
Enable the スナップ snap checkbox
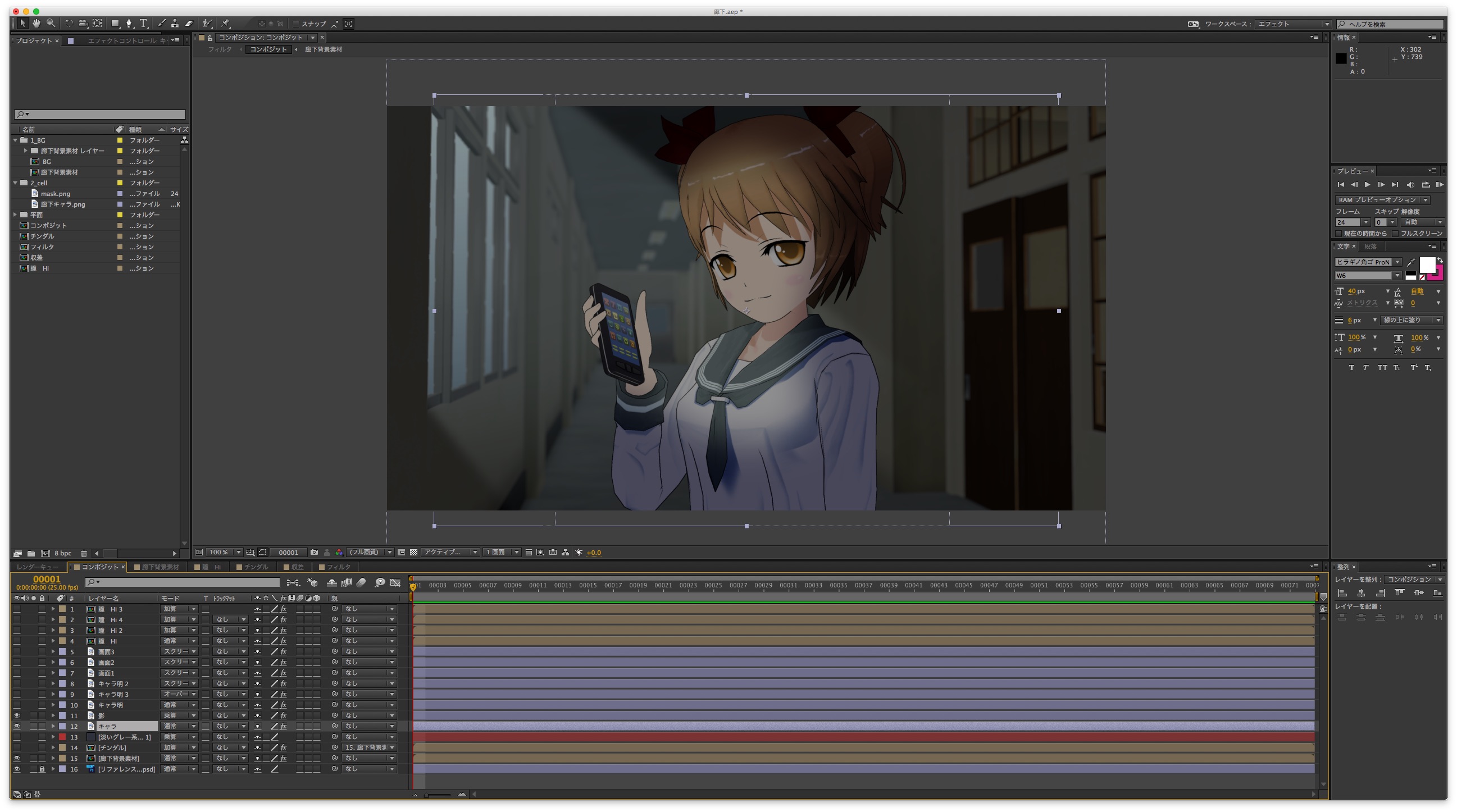coord(296,24)
